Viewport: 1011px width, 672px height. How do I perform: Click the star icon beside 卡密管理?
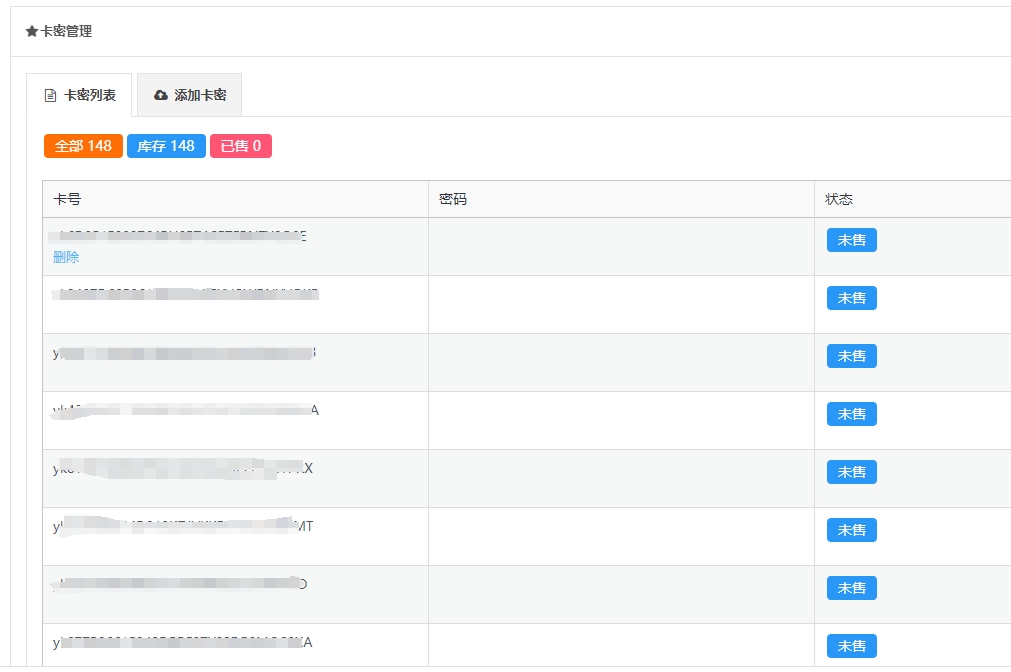click(x=32, y=32)
